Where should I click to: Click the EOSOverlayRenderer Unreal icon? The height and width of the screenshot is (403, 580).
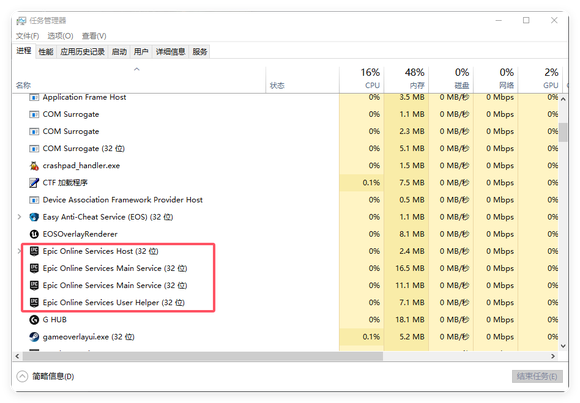(34, 234)
